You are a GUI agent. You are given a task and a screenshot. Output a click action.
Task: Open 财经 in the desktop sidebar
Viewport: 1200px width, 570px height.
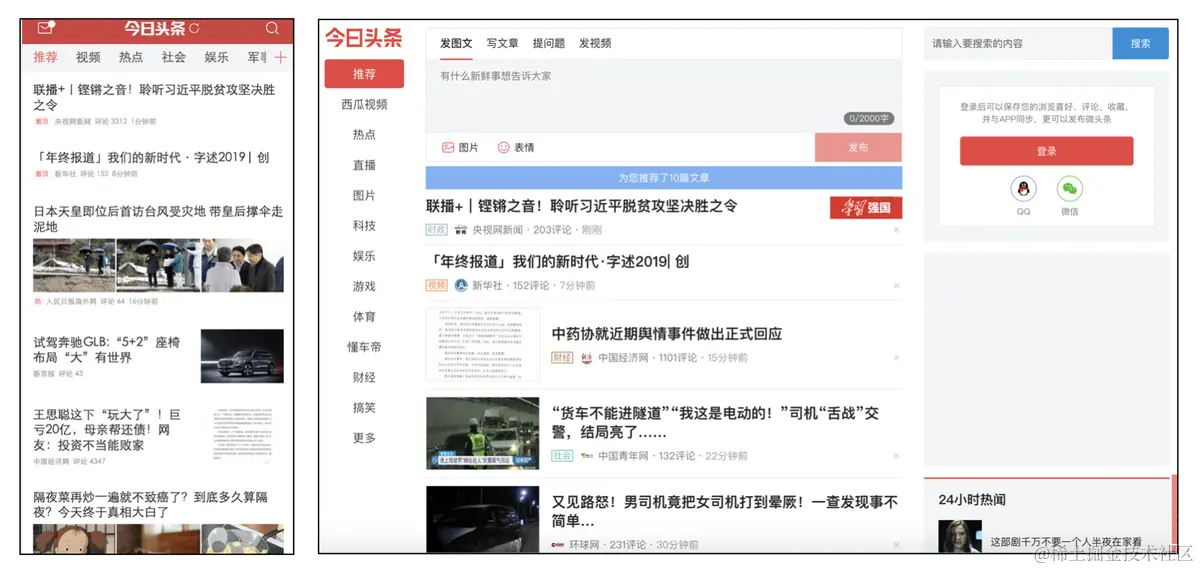coord(364,377)
